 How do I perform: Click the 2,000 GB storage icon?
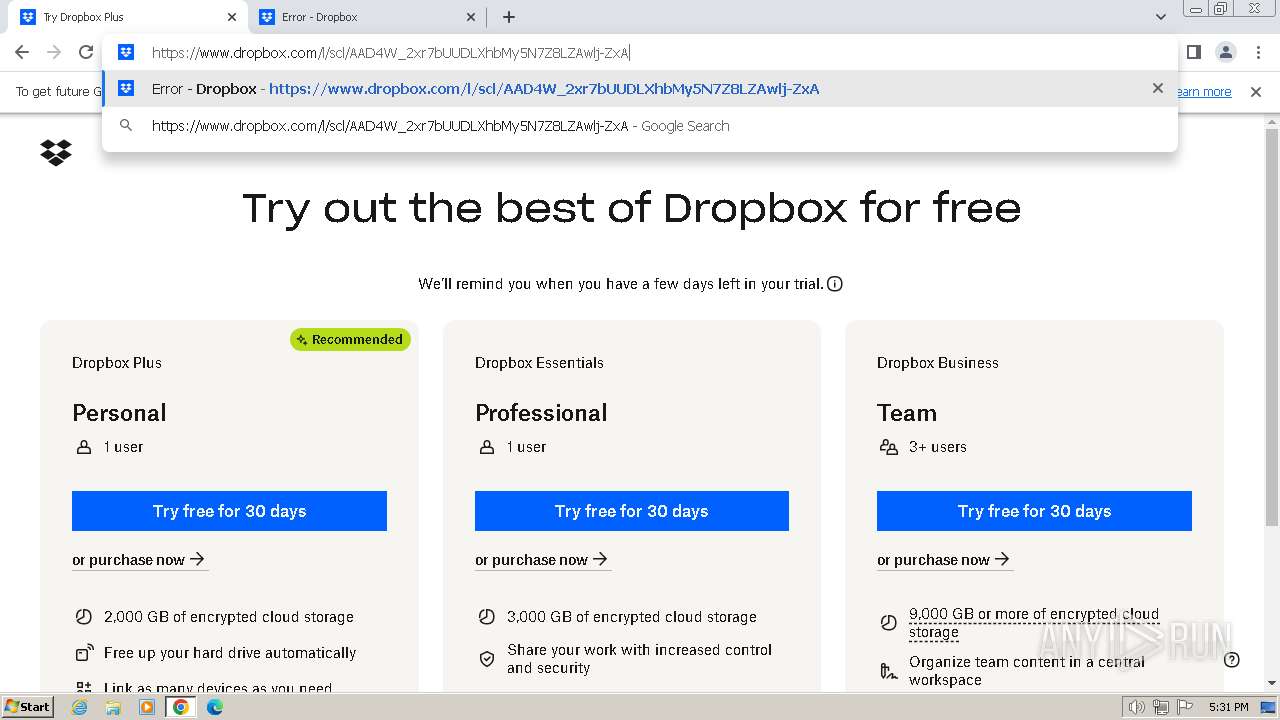pos(84,617)
